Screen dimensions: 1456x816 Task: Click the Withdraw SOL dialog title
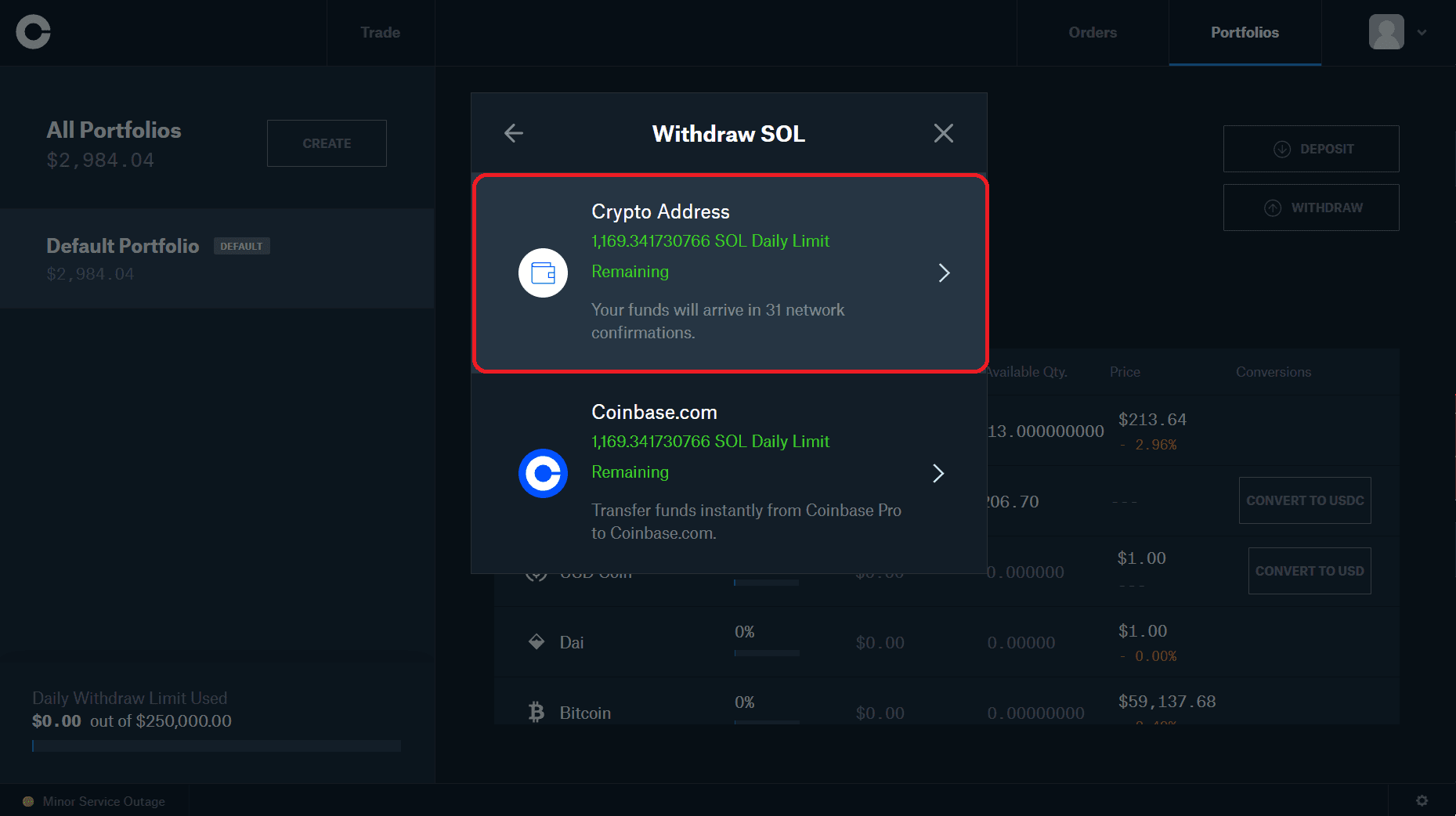click(728, 134)
